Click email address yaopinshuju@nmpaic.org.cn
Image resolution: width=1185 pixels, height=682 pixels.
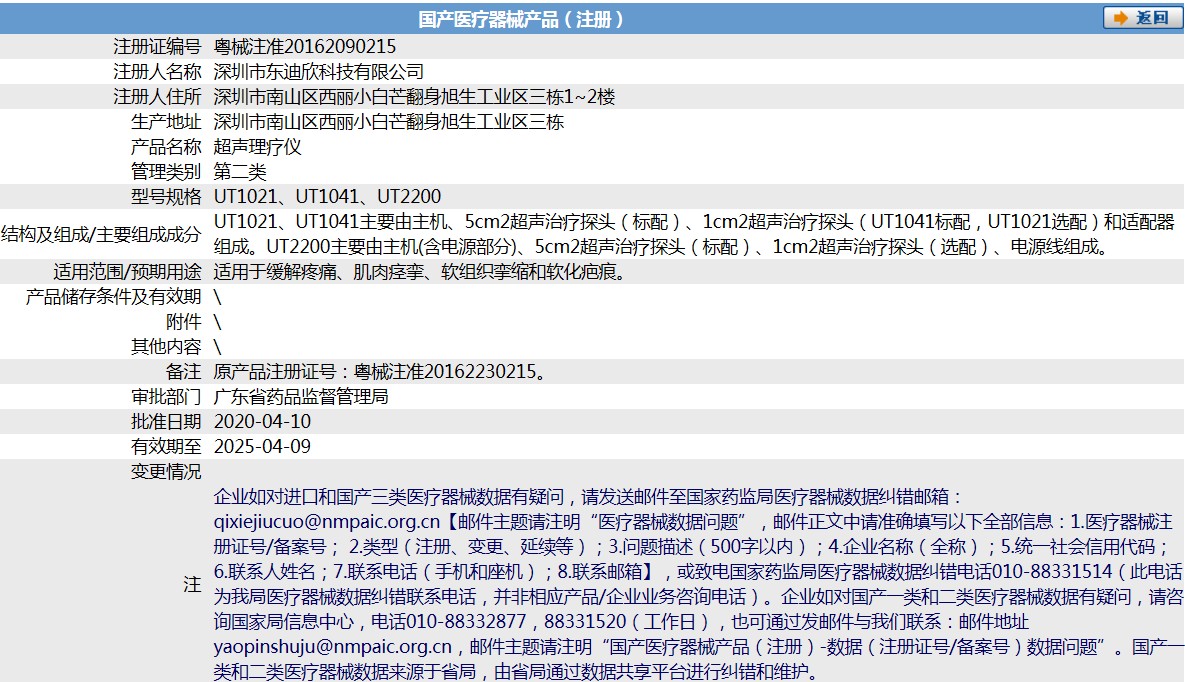pos(333,646)
